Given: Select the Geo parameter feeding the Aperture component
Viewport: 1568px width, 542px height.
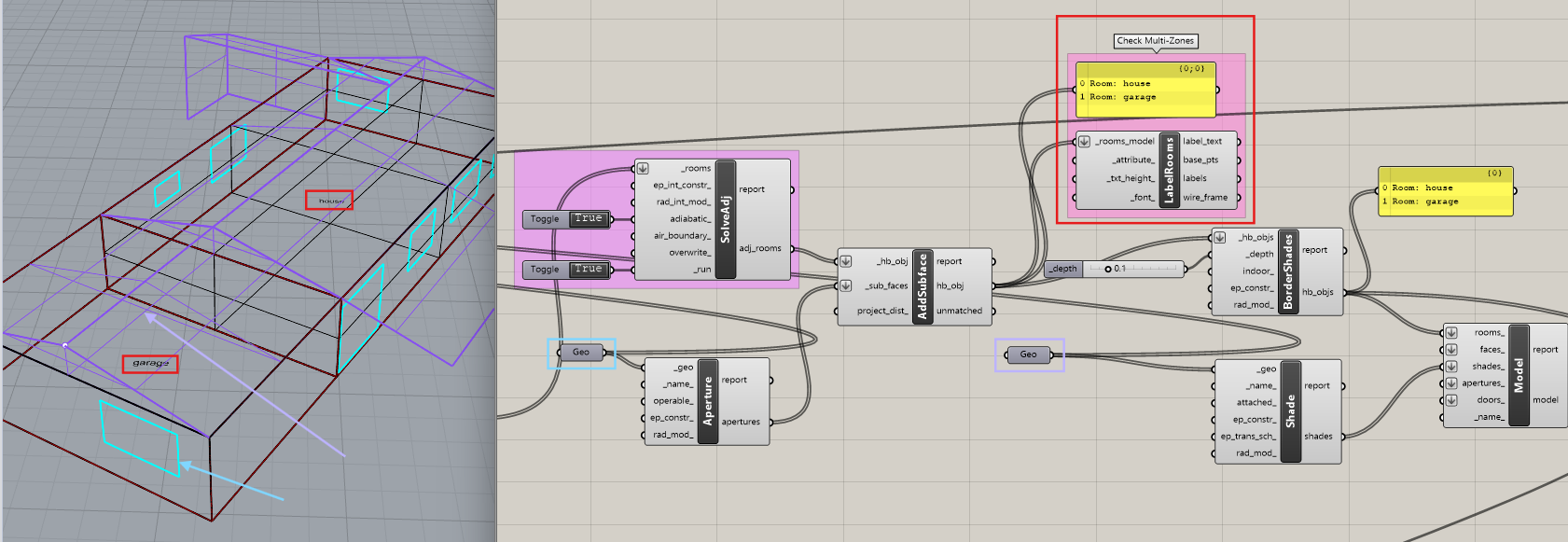Looking at the screenshot, I should pyautogui.click(x=581, y=353).
